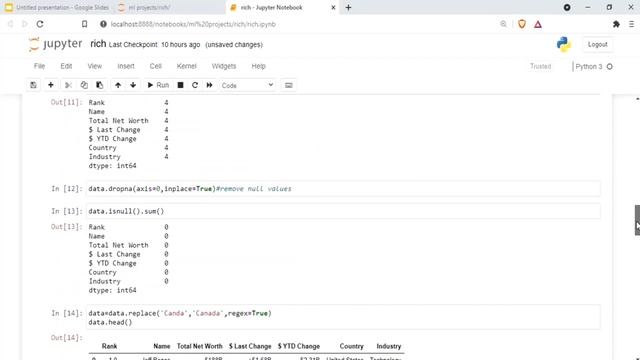
Task: Click the Industry column header
Action: pos(389,346)
